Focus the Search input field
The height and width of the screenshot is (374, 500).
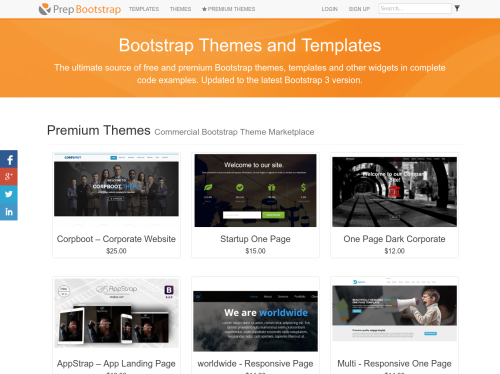coord(415,8)
